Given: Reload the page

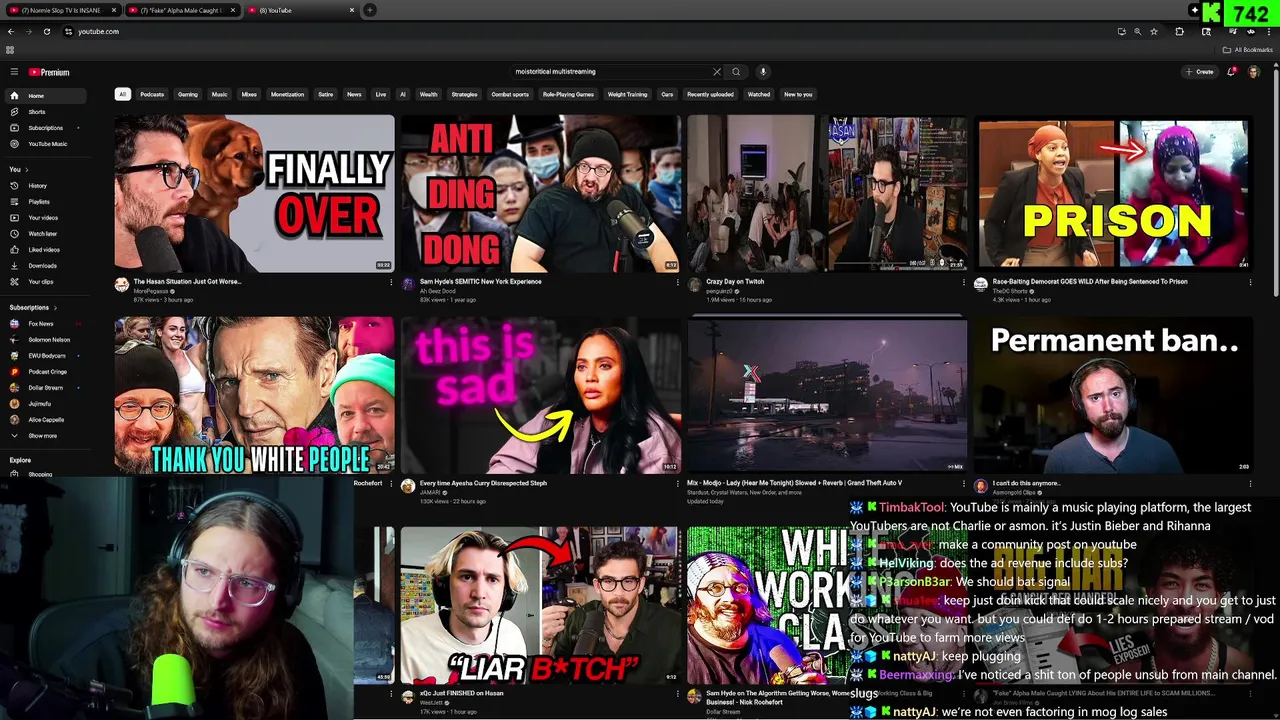Looking at the screenshot, I should click(46, 31).
